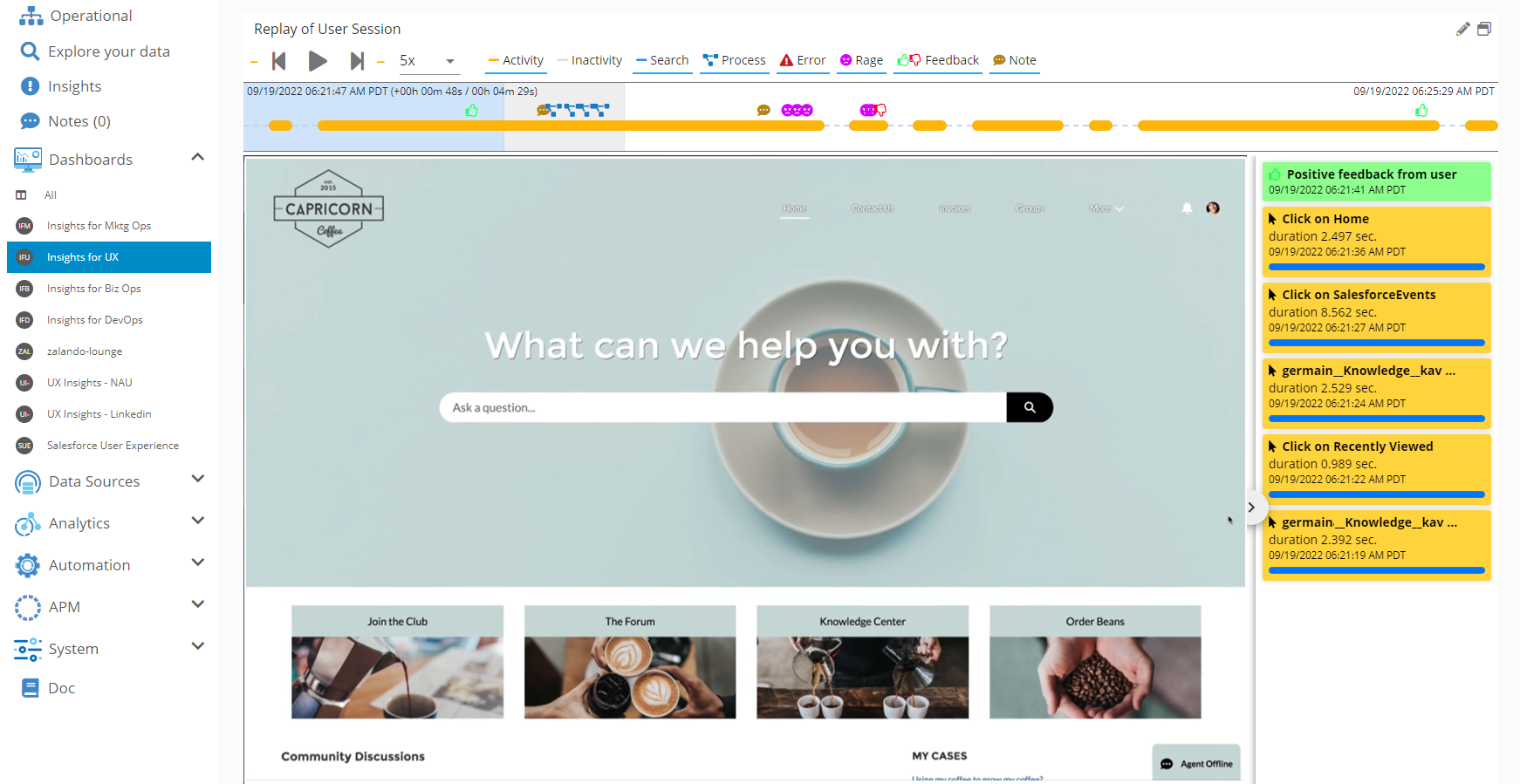This screenshot has height=784, width=1520.
Task: Toggle the Error event filter
Action: (803, 60)
